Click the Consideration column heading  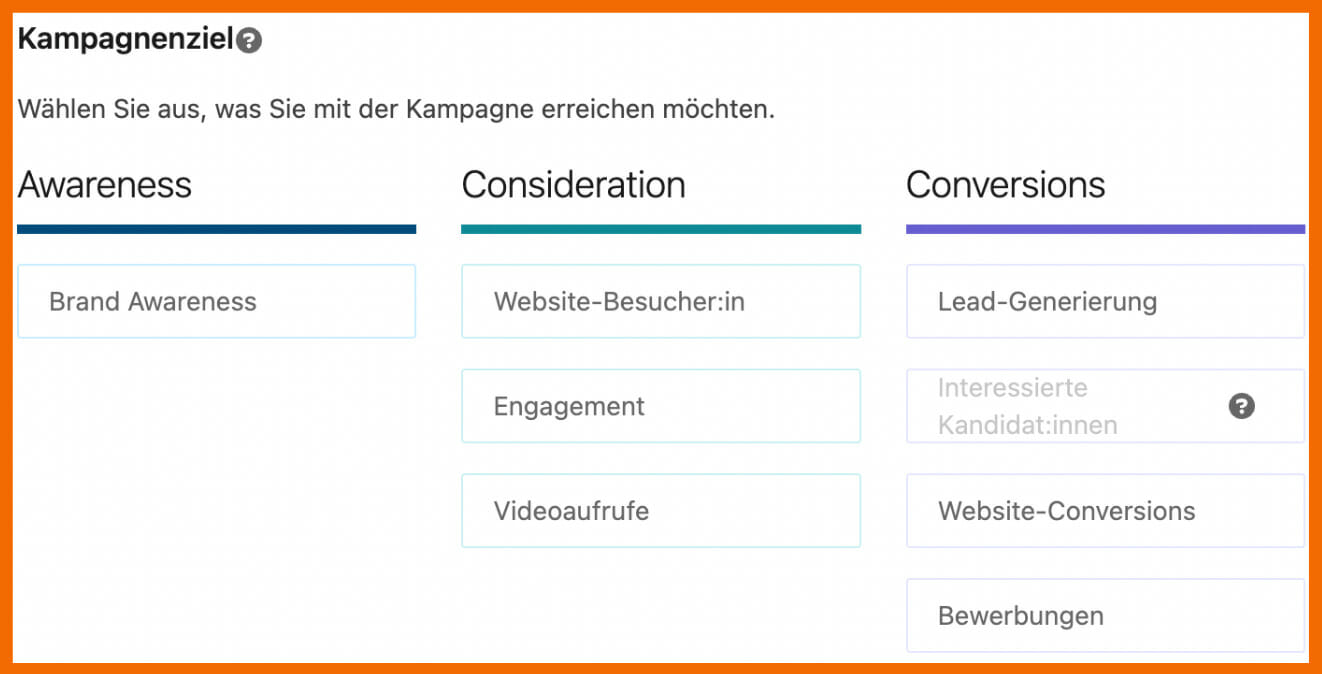(573, 185)
